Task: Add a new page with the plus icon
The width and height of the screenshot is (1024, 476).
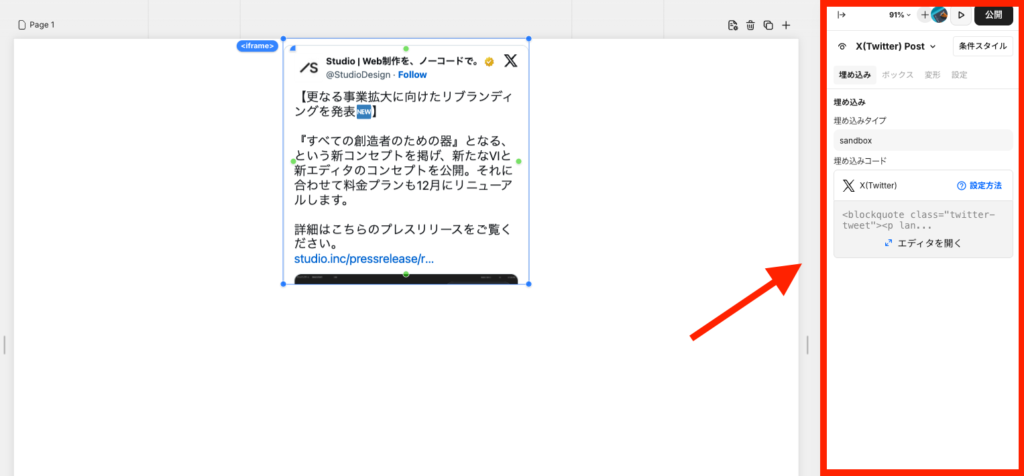Action: (x=786, y=25)
